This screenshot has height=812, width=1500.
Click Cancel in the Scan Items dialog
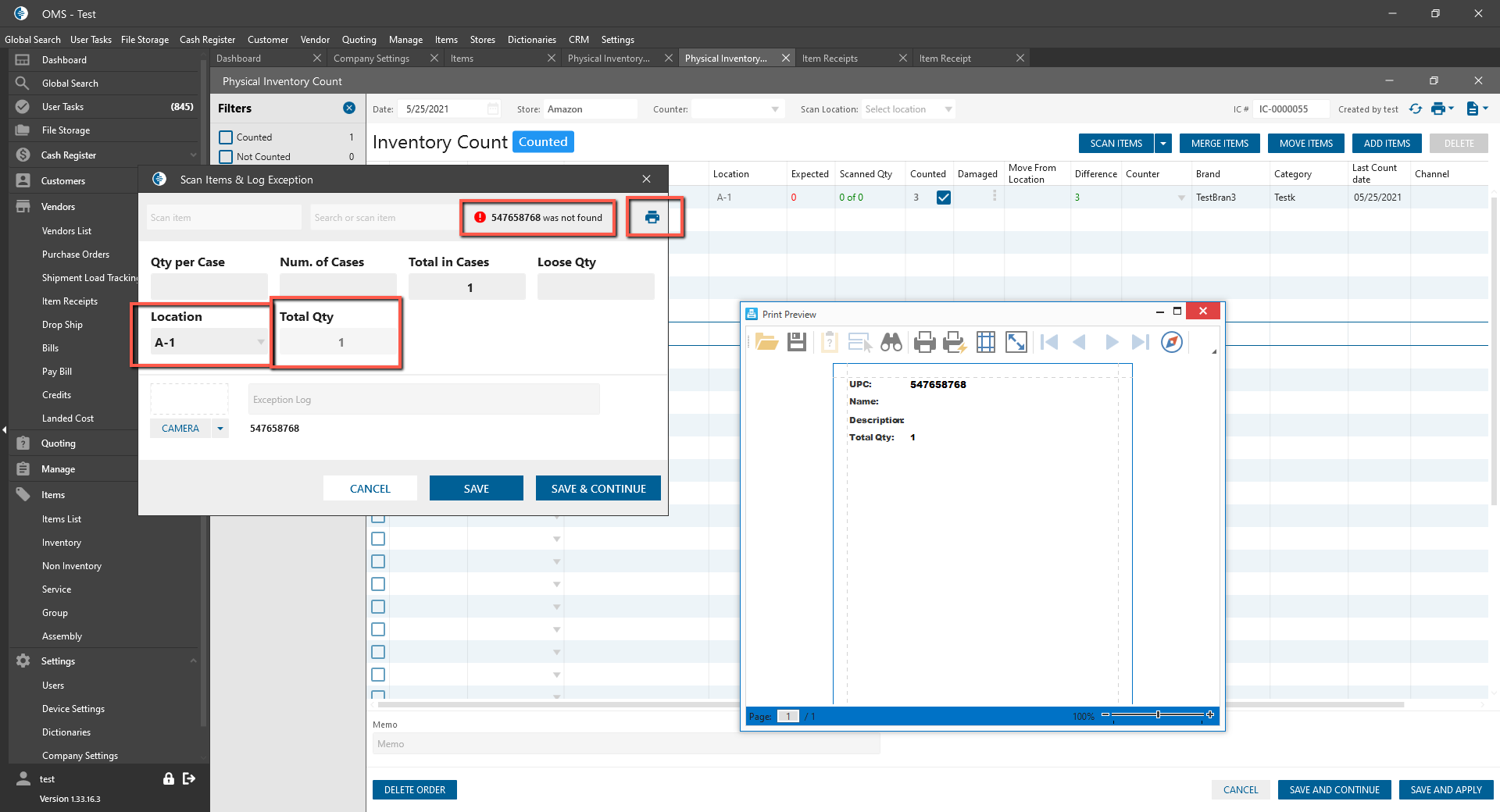click(x=370, y=489)
